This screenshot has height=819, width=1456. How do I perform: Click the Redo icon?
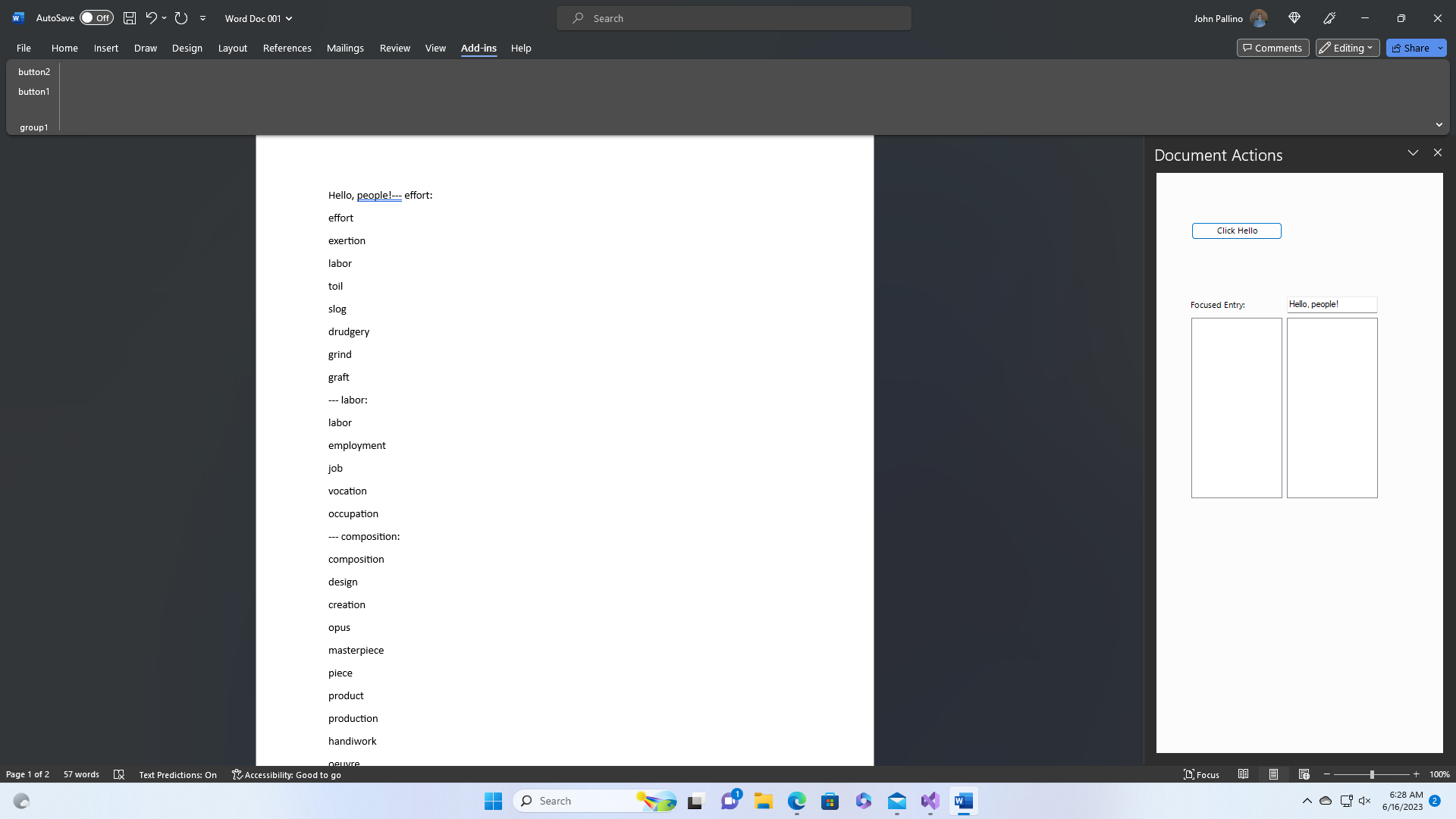tap(181, 17)
